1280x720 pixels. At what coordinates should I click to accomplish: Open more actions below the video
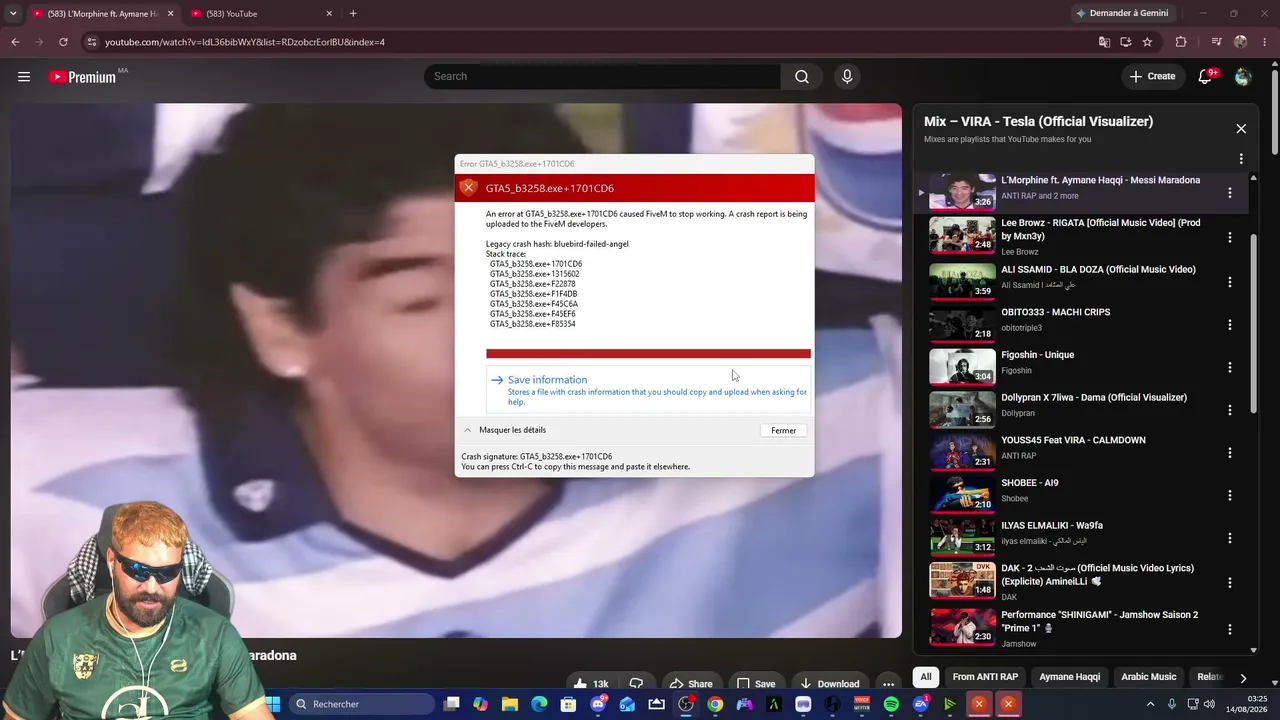[x=888, y=684]
